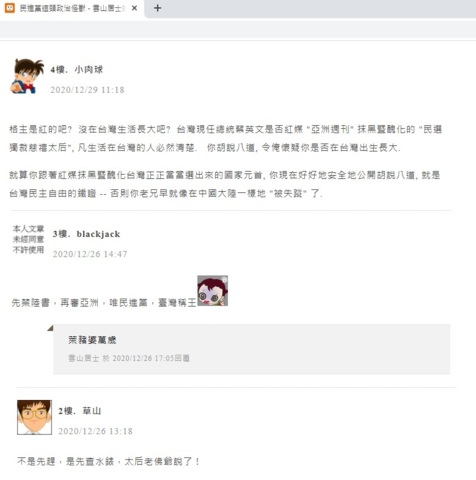The image size is (476, 480).
Task: Click the 3樓 comment text 先禁陸書
Action: pos(30,303)
